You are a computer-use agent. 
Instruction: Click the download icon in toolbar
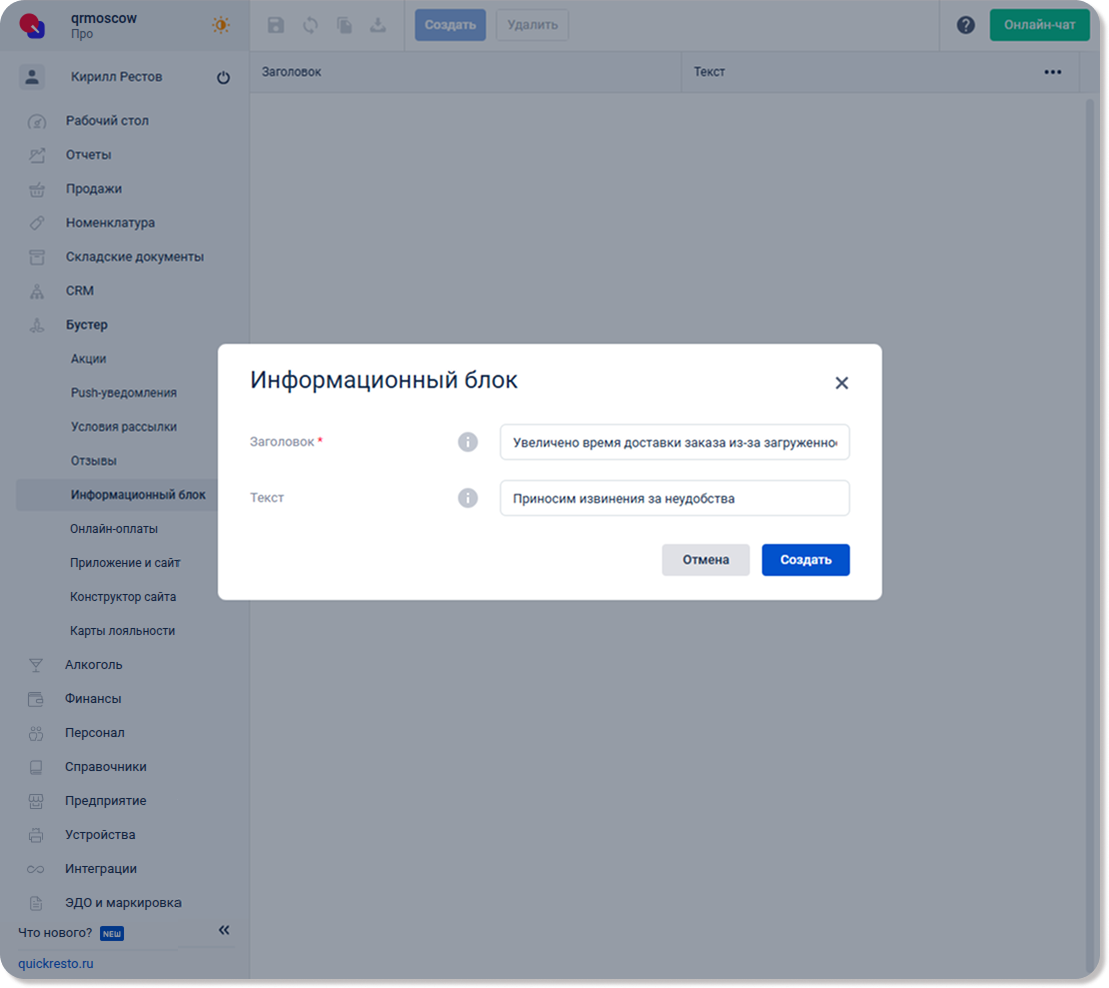pyautogui.click(x=378, y=26)
